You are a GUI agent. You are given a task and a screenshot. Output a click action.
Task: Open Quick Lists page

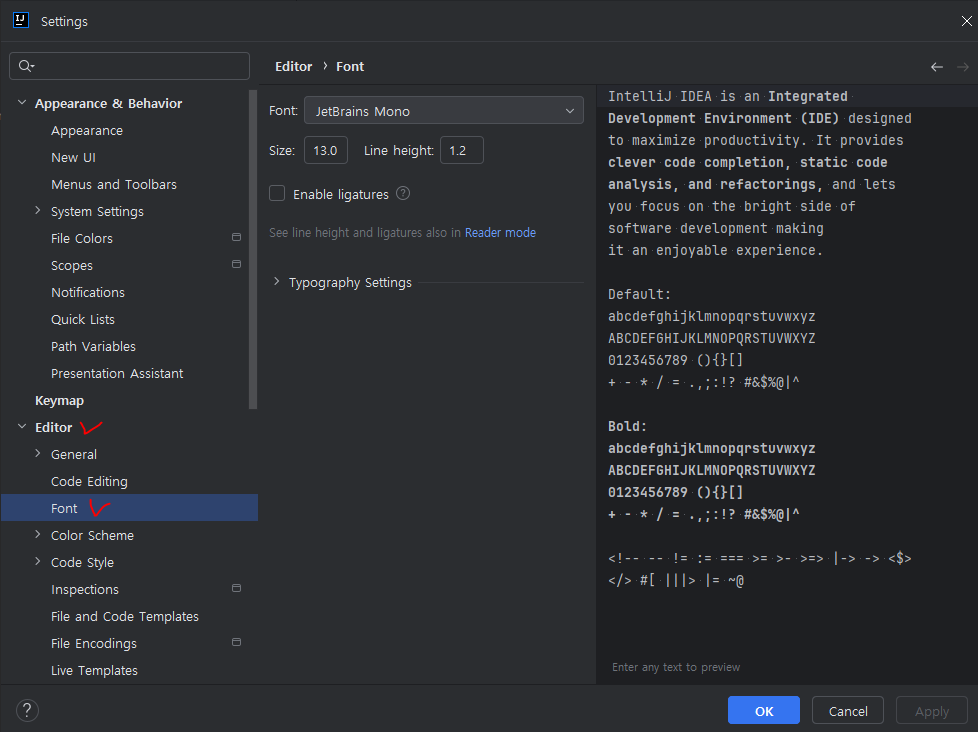pos(83,319)
